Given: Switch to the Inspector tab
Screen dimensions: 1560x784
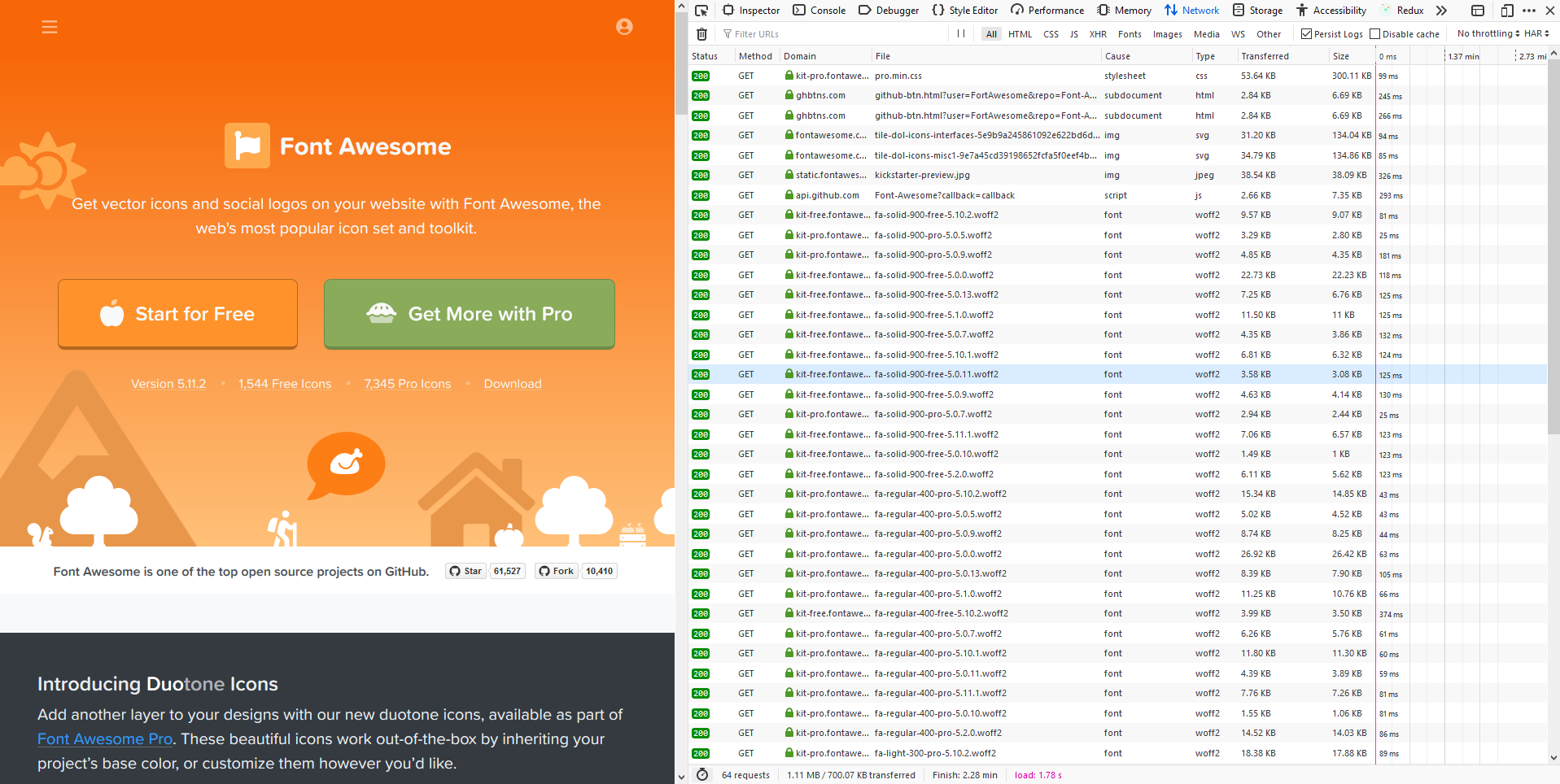Looking at the screenshot, I should pyautogui.click(x=751, y=11).
